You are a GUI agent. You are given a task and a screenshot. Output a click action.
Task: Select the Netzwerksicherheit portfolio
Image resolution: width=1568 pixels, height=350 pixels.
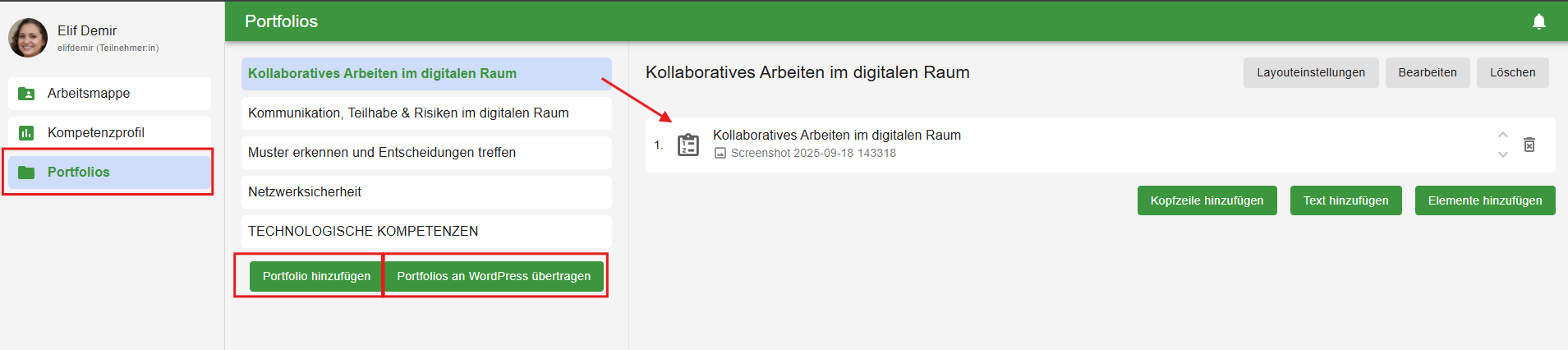[x=305, y=192]
